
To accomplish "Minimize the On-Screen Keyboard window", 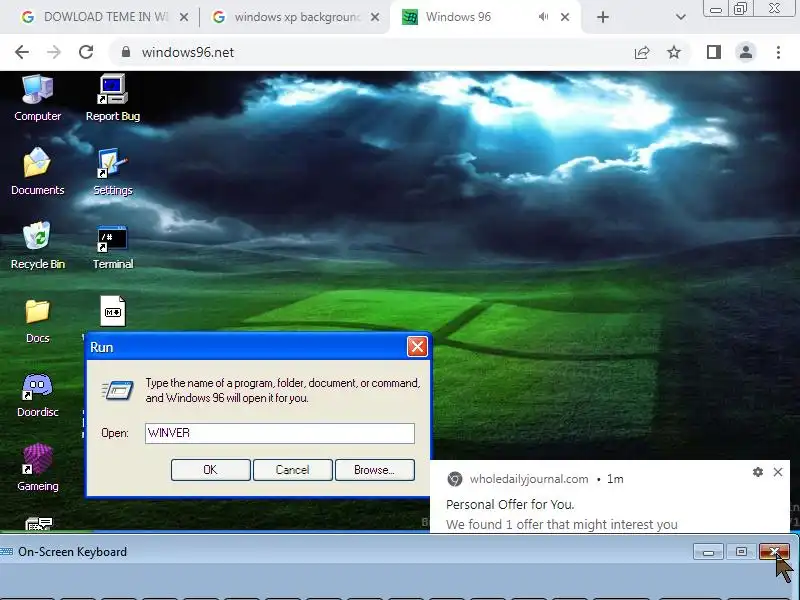I will point(708,552).
